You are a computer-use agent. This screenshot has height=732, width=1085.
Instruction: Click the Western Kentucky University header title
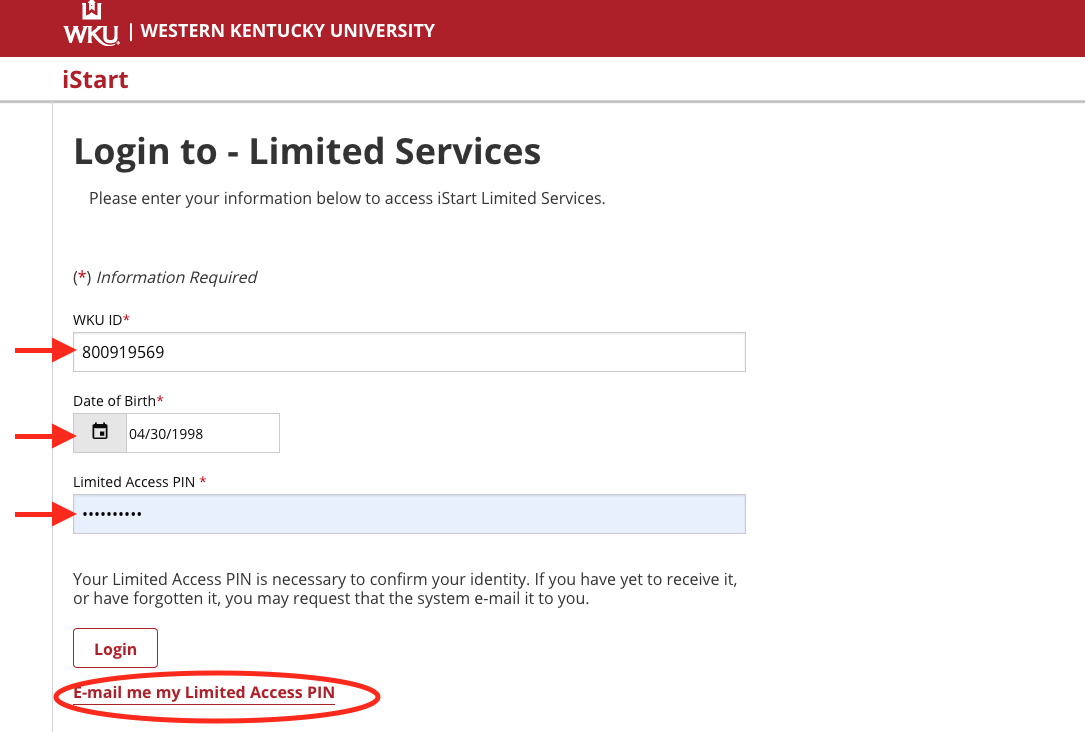pos(288,31)
